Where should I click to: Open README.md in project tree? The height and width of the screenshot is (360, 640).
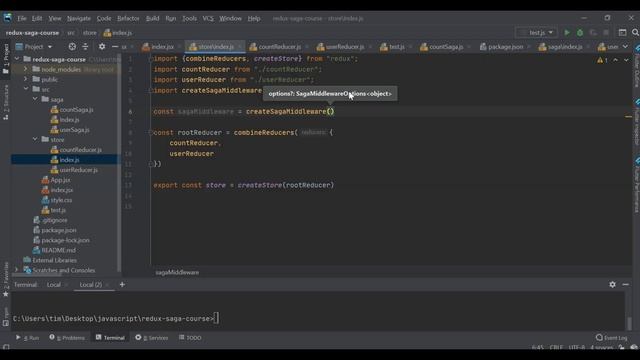[x=58, y=250]
